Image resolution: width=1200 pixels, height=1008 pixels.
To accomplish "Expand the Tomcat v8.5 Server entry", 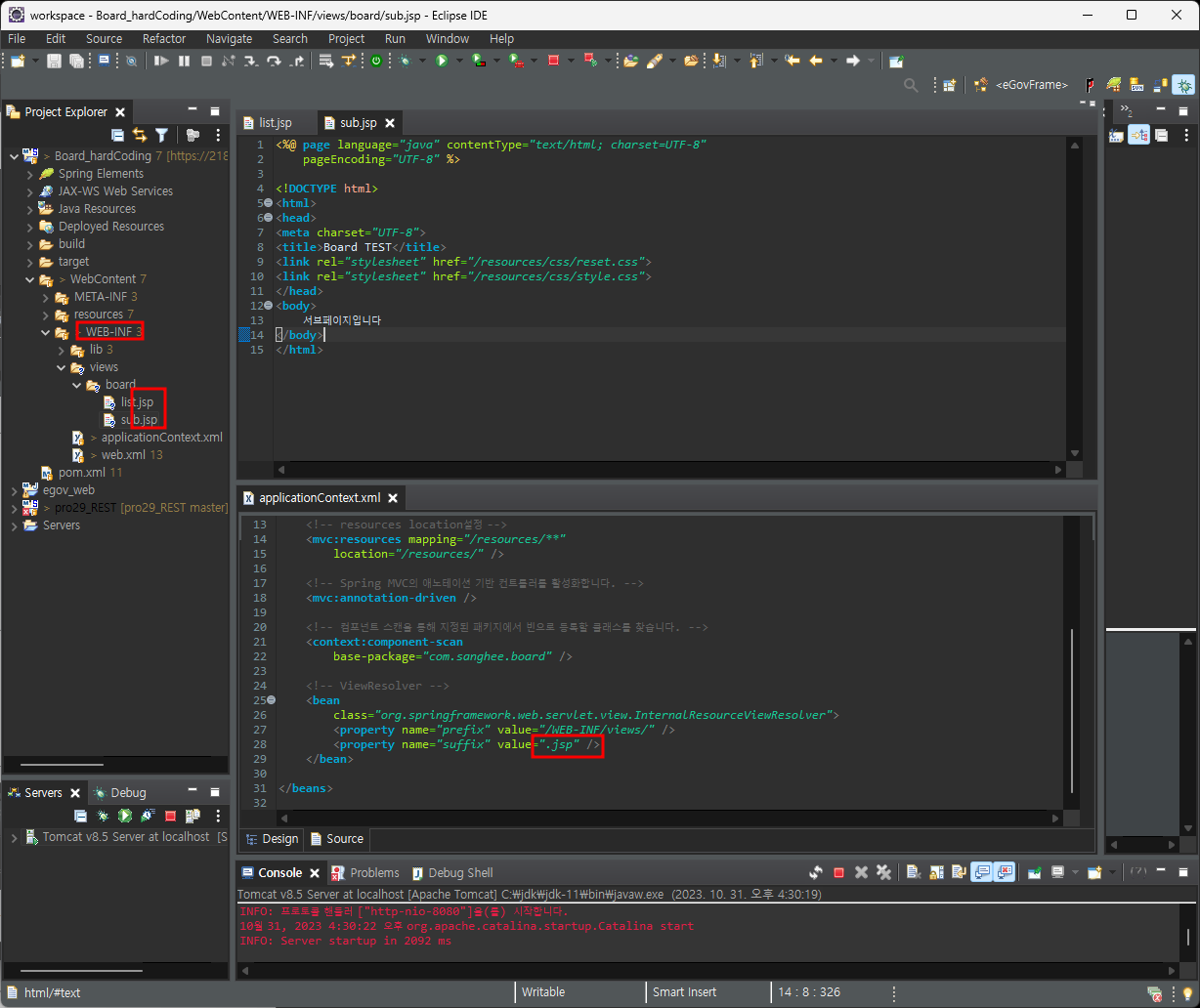I will click(15, 837).
